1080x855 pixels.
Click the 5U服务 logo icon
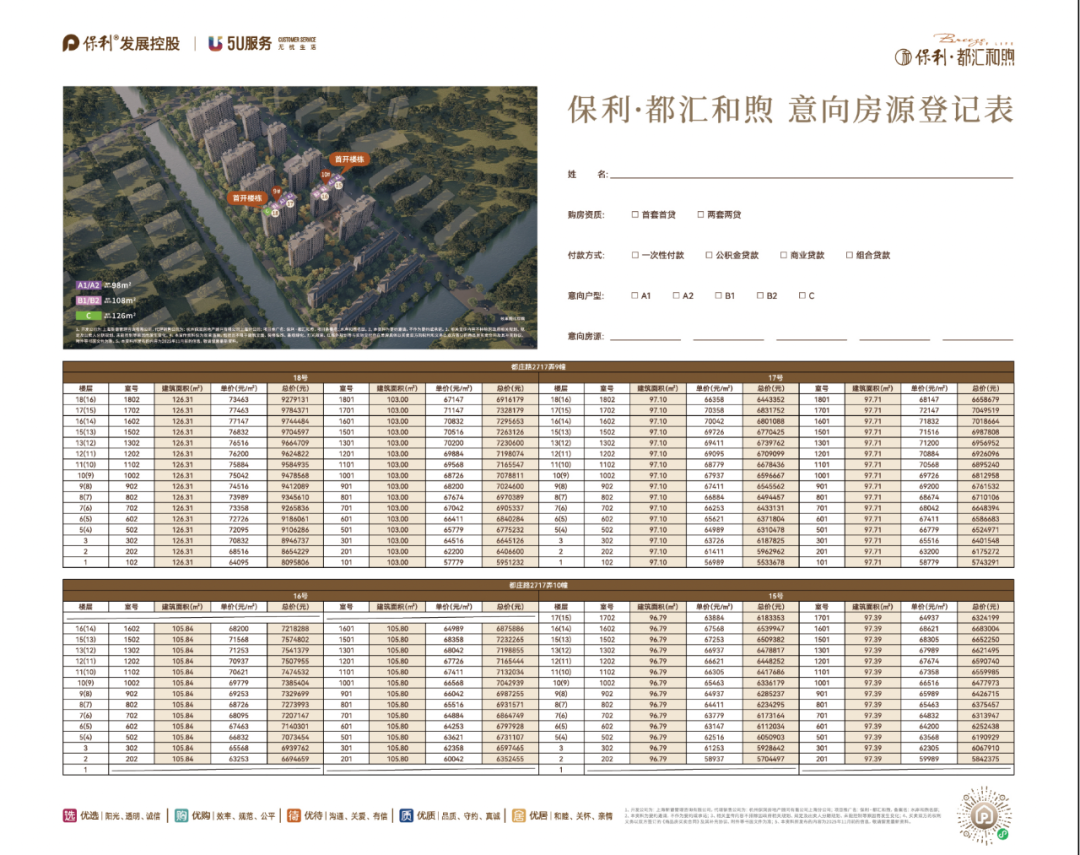coord(215,43)
